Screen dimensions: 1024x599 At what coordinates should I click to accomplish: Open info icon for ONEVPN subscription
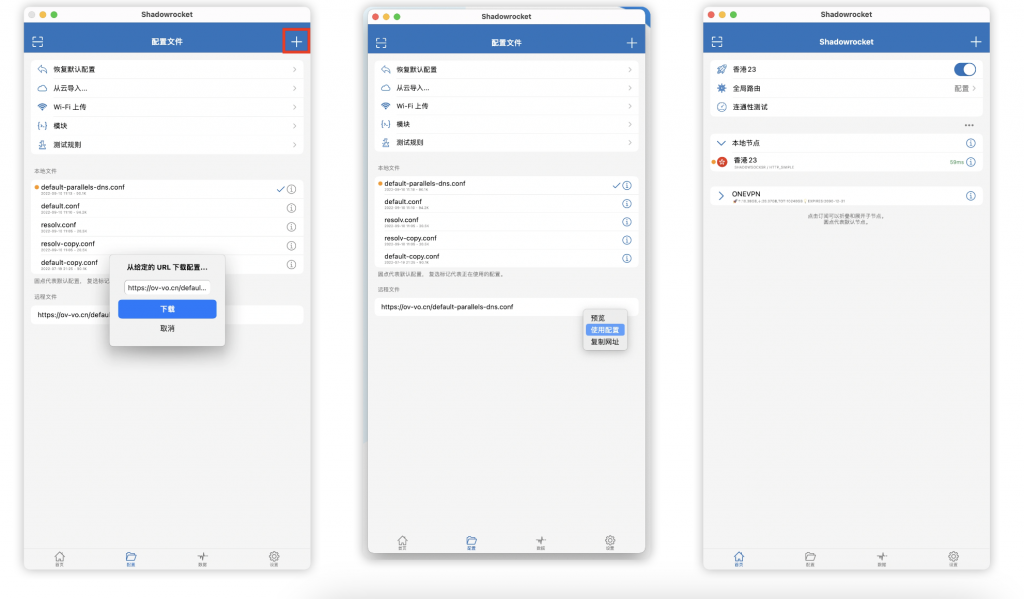click(971, 196)
